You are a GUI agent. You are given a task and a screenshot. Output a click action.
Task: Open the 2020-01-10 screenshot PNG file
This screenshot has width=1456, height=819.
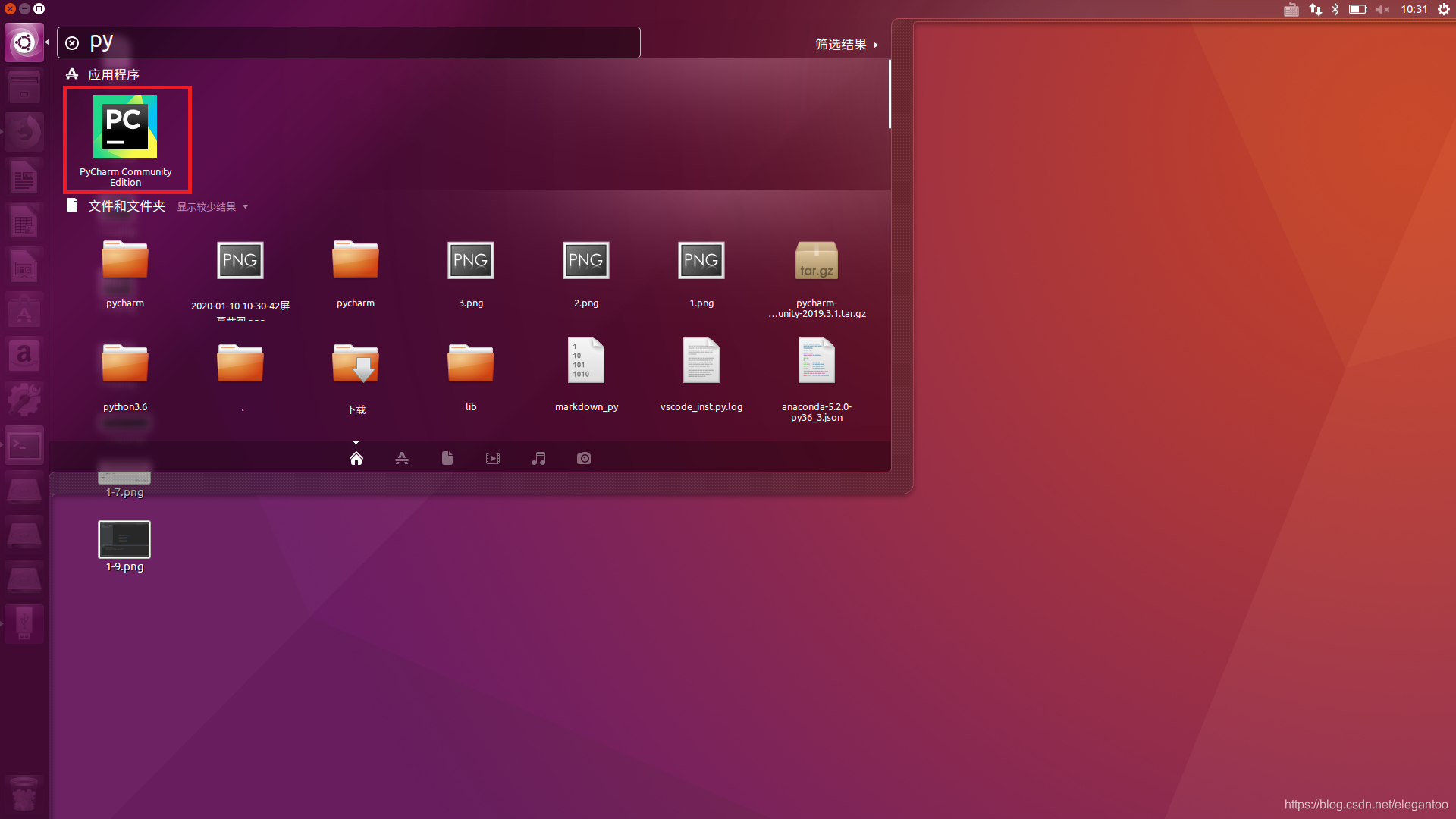click(240, 278)
